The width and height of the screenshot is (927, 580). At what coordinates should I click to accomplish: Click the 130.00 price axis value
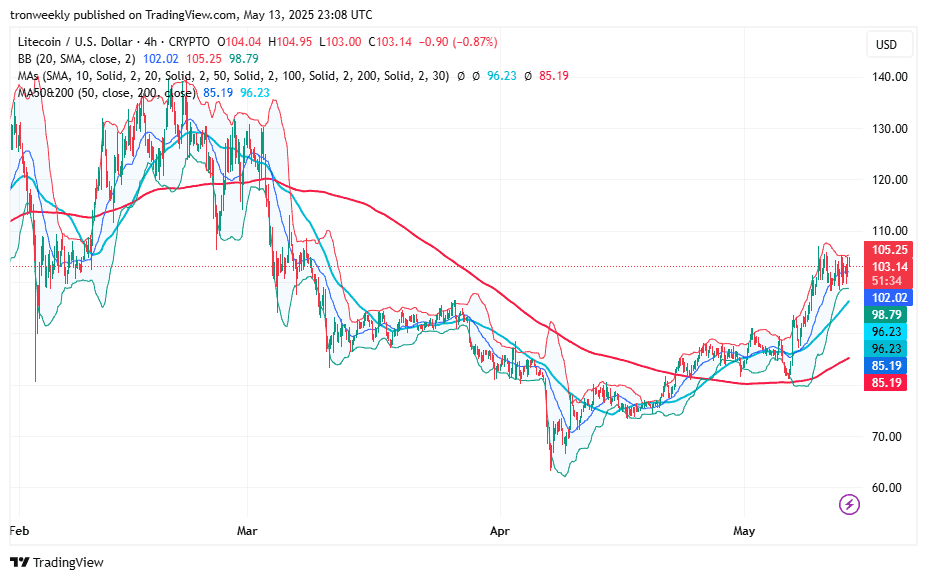pyautogui.click(x=889, y=128)
